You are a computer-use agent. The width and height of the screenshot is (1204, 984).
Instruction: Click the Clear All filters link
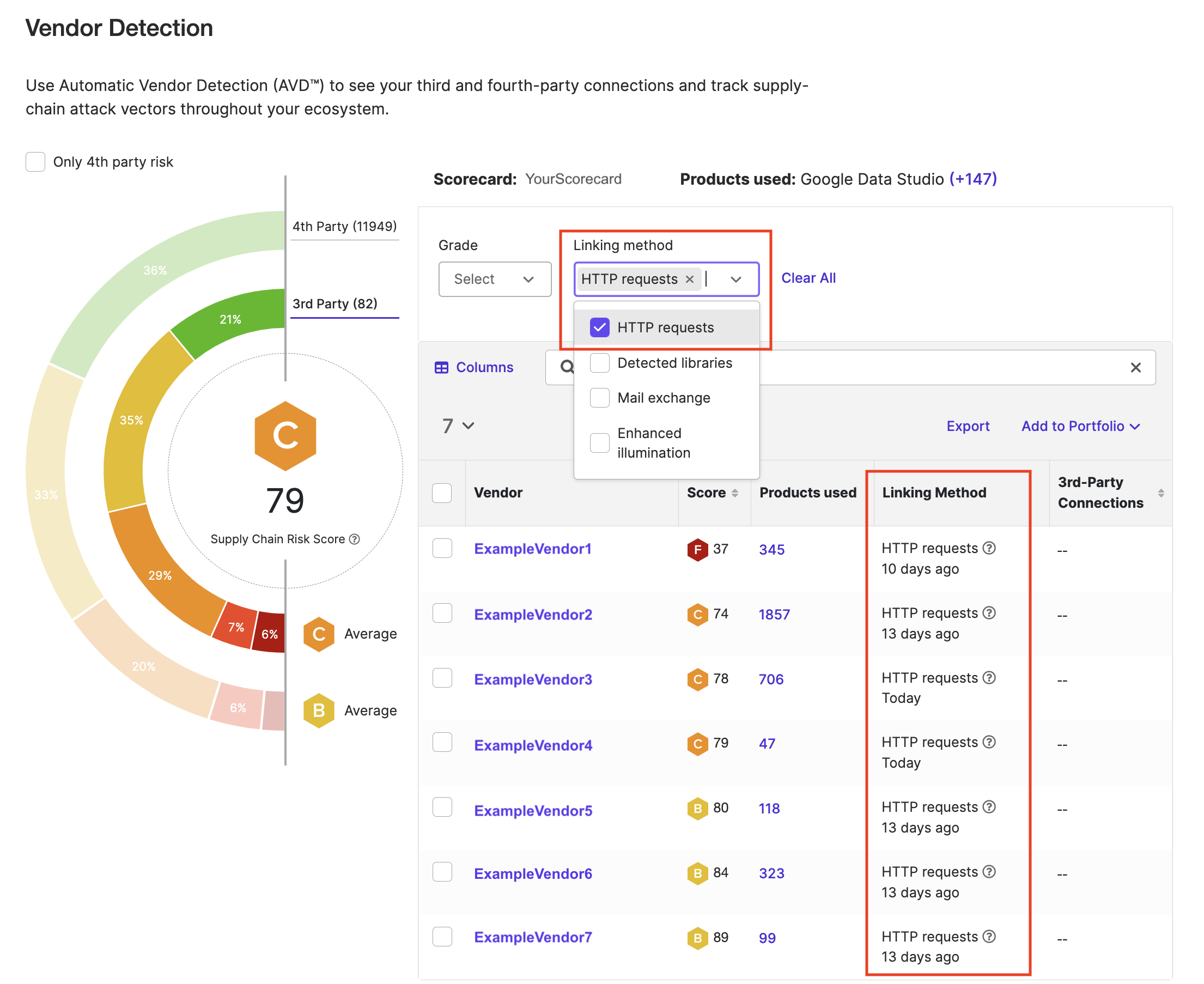pyautogui.click(x=808, y=278)
